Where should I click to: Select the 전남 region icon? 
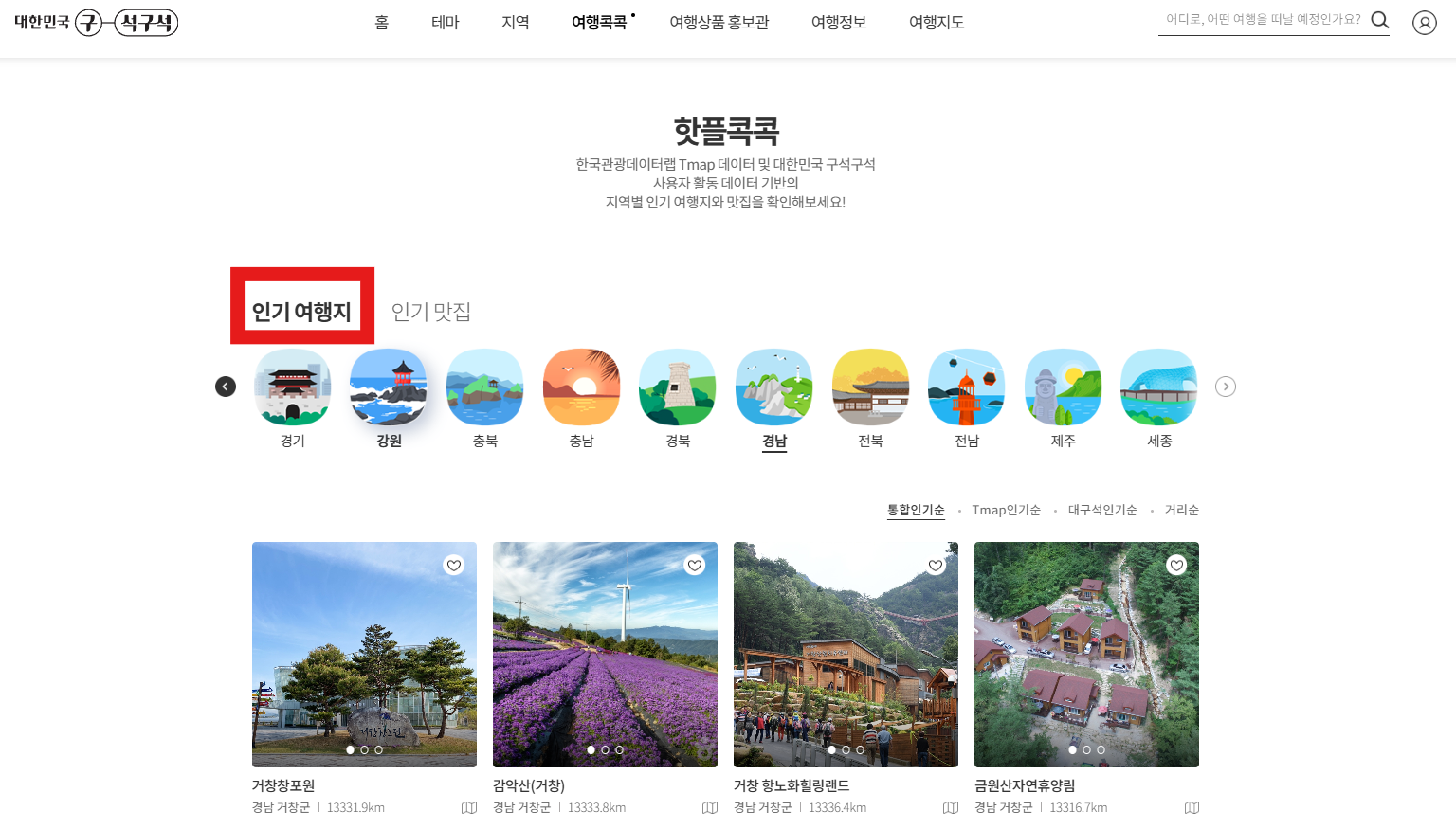966,387
